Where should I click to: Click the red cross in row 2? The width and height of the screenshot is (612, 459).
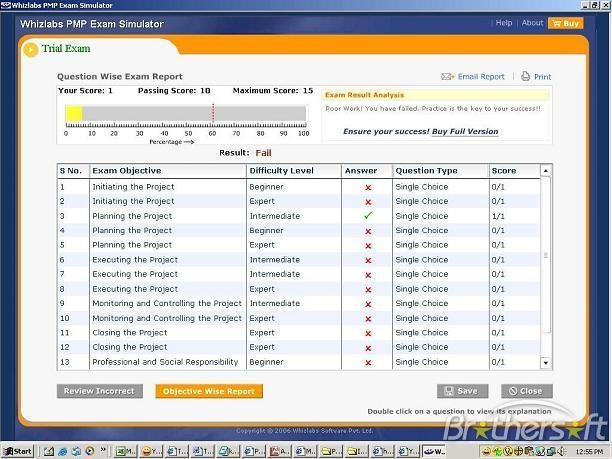pos(368,202)
